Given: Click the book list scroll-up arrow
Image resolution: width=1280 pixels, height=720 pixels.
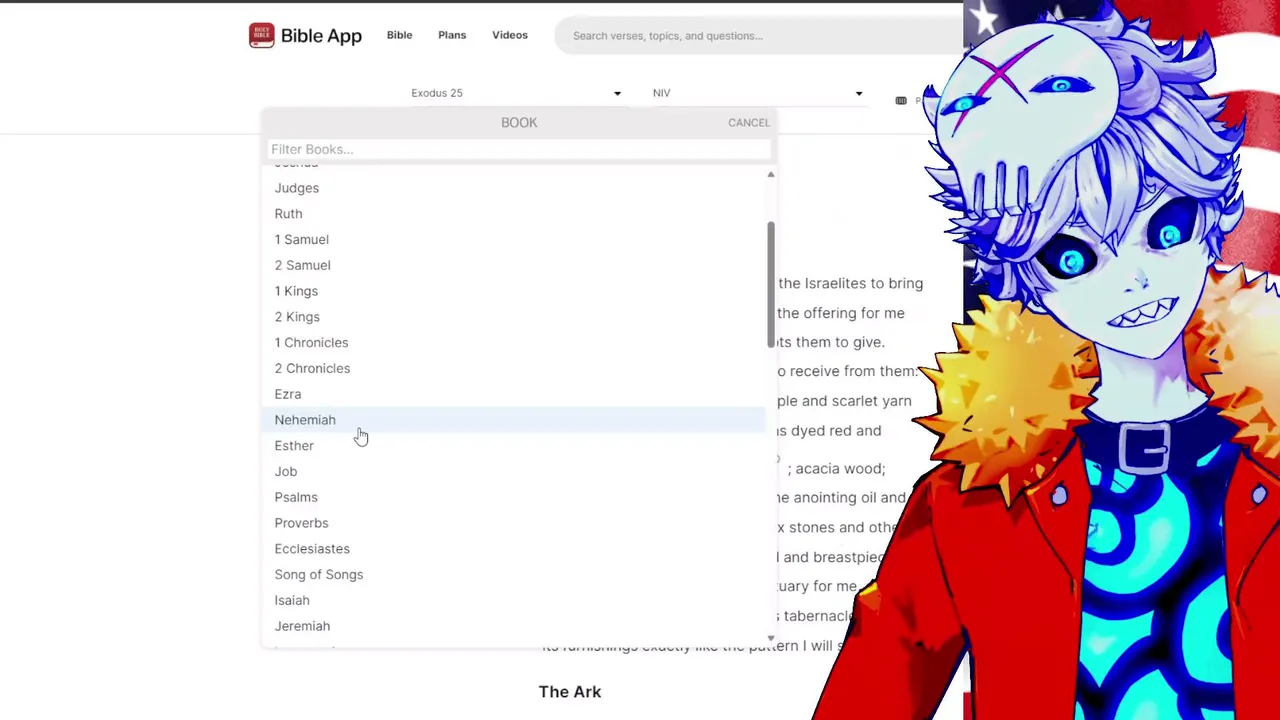Looking at the screenshot, I should point(770,175).
